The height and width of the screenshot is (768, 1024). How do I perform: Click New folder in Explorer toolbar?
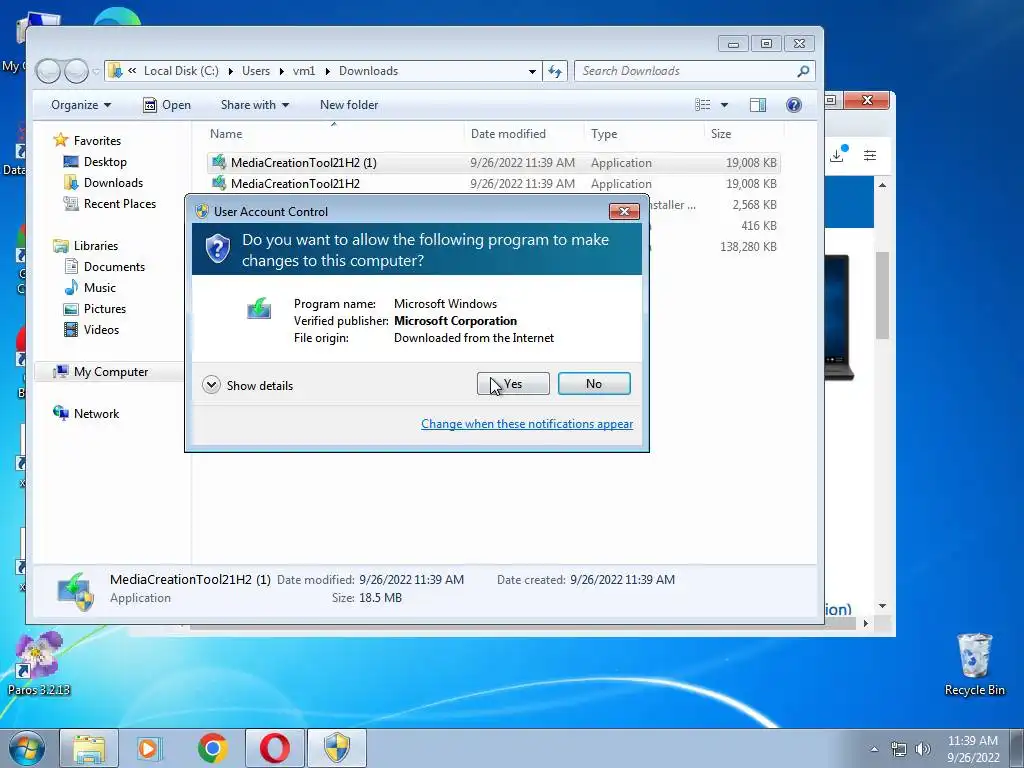pos(349,105)
